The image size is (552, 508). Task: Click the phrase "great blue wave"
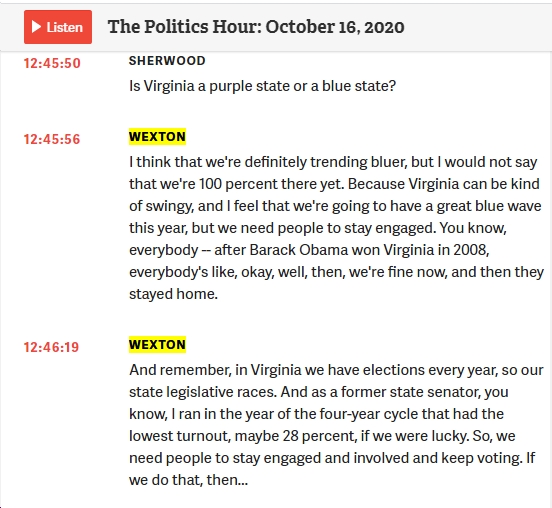point(489,206)
